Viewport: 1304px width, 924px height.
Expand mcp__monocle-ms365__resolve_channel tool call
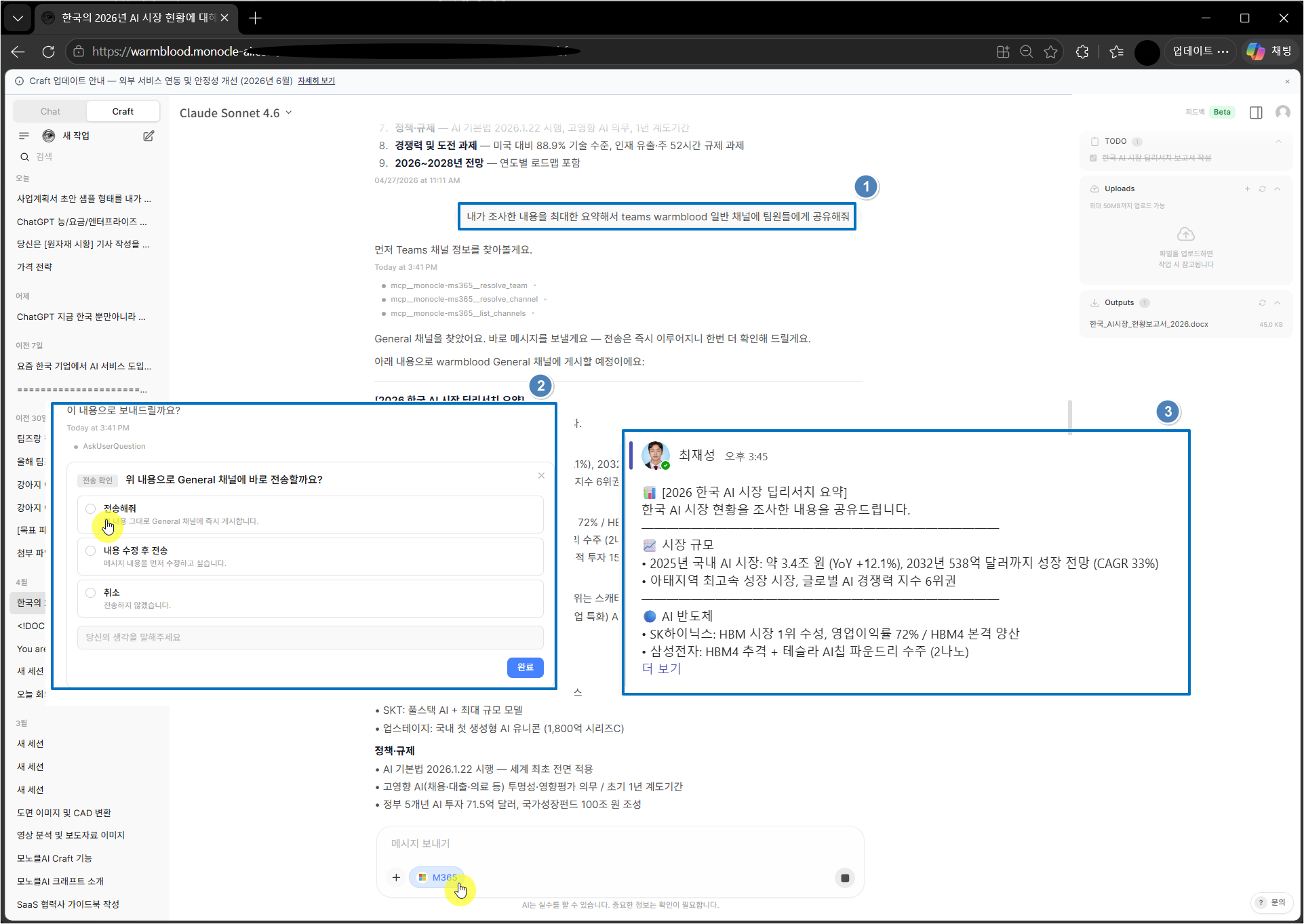click(x=464, y=299)
